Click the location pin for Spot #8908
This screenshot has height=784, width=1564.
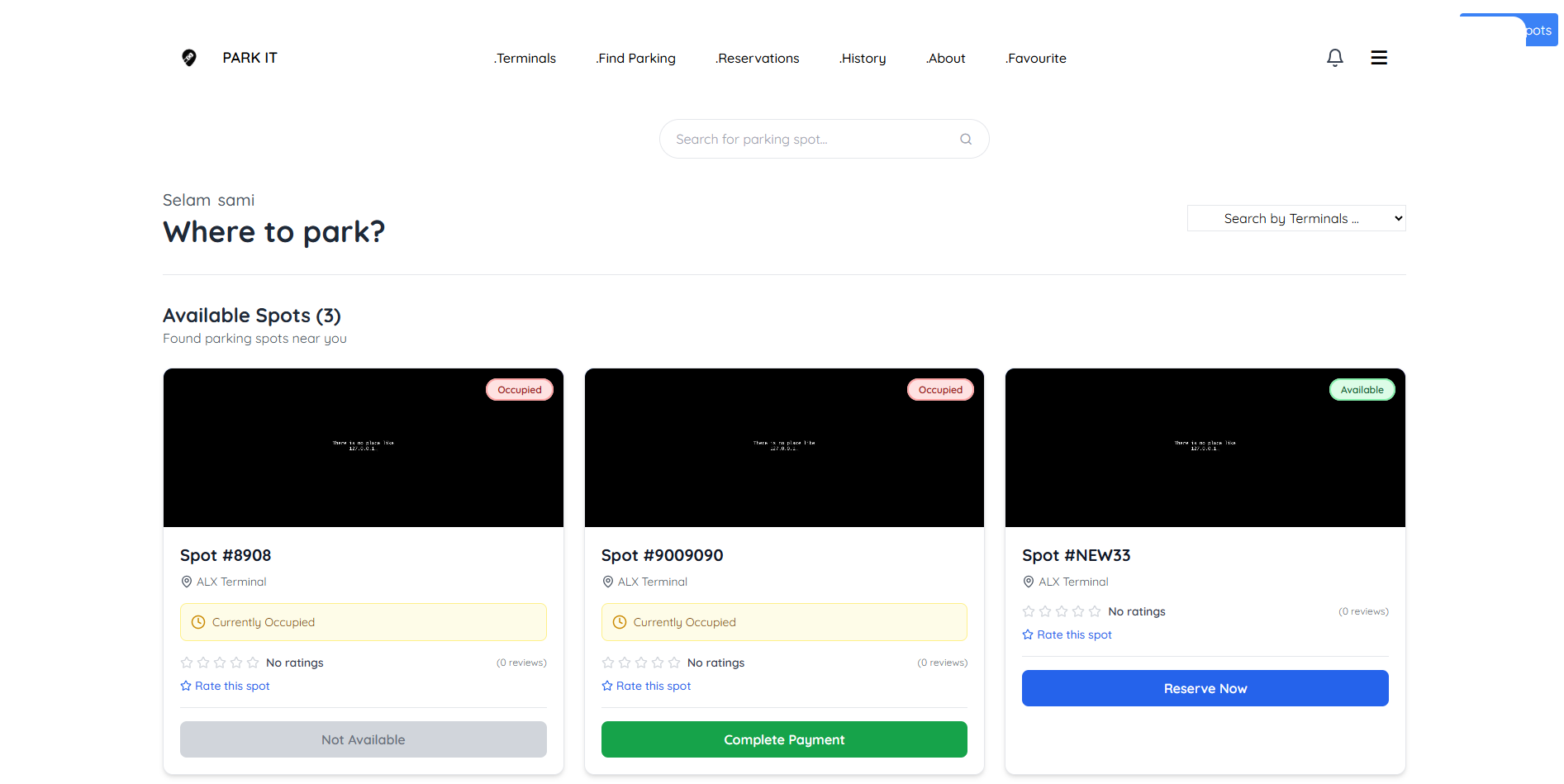187,582
